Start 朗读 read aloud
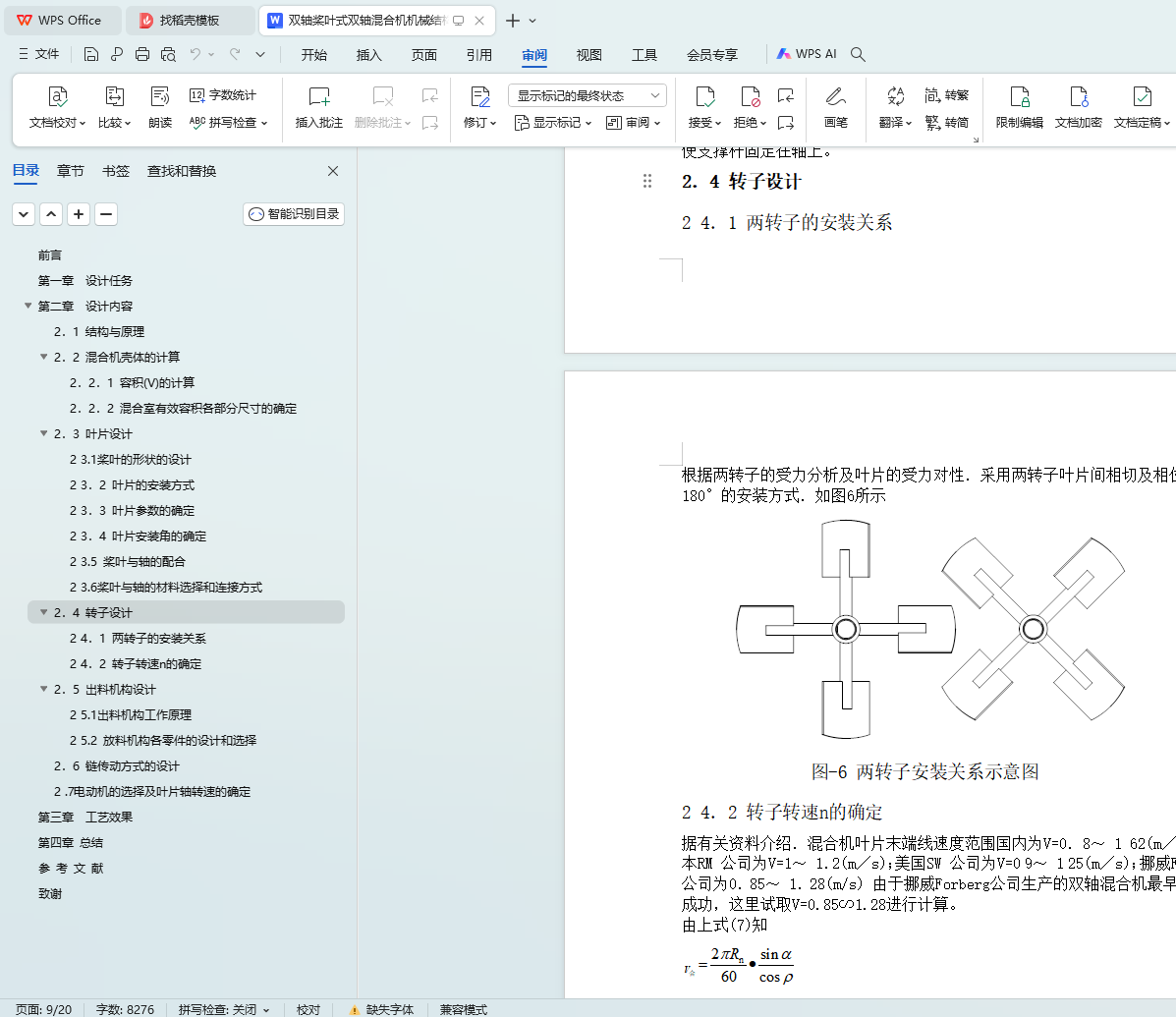 click(x=160, y=107)
